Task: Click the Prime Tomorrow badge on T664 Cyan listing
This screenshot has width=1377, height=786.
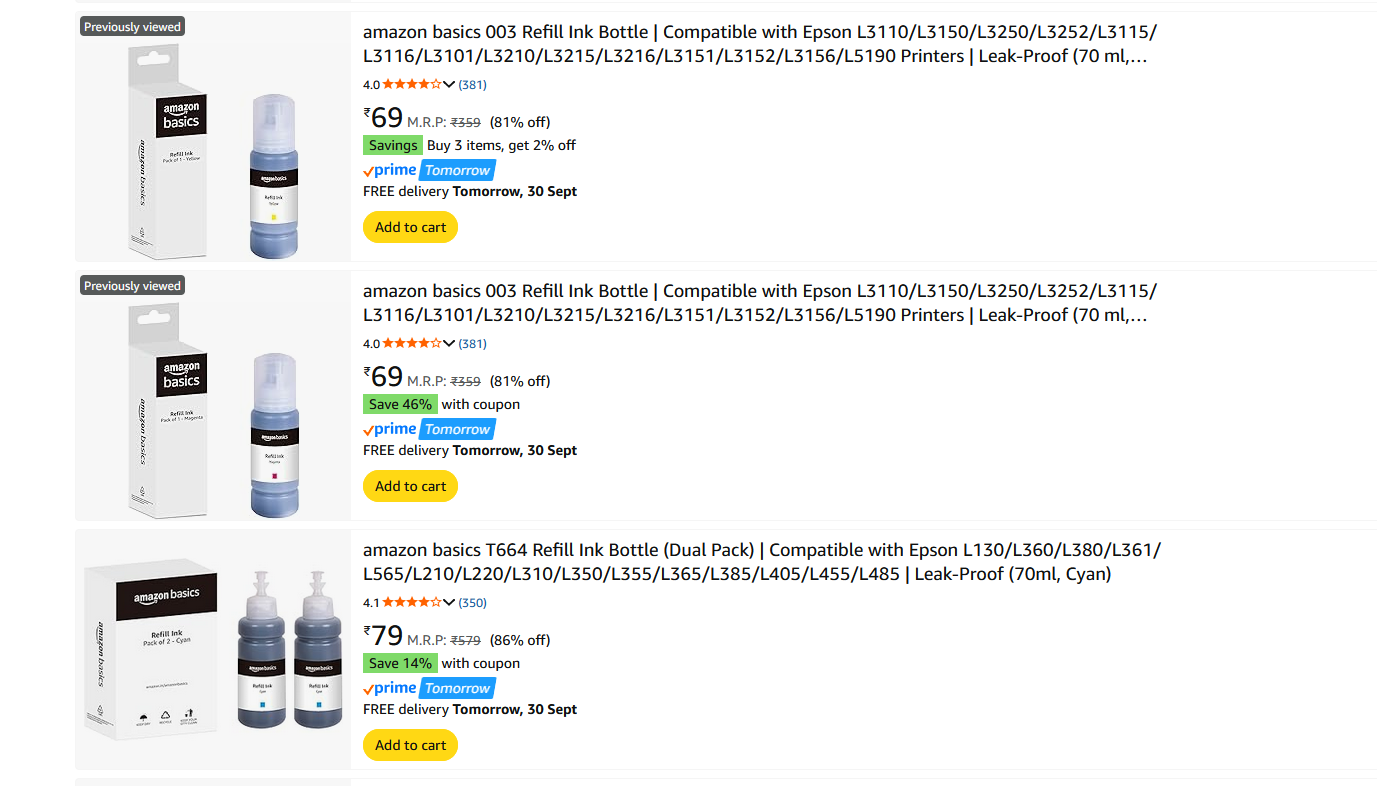Action: (x=457, y=688)
